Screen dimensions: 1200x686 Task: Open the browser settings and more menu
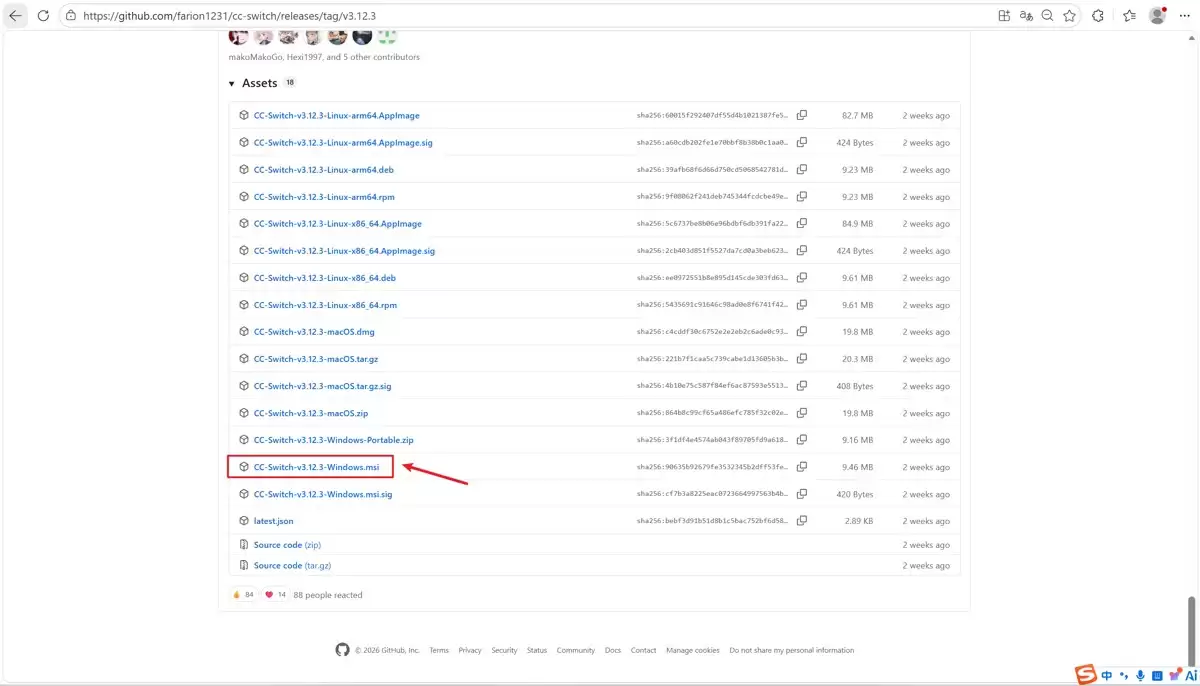(x=1184, y=16)
